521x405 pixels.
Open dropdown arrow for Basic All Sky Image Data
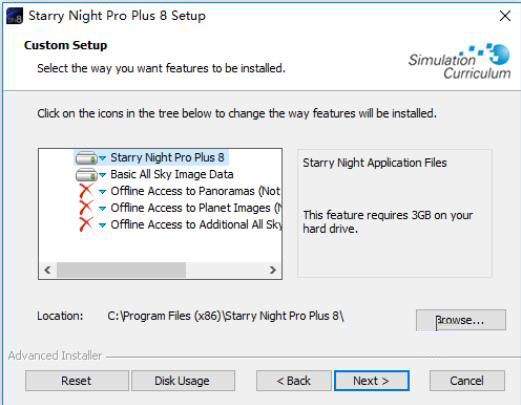(x=102, y=175)
